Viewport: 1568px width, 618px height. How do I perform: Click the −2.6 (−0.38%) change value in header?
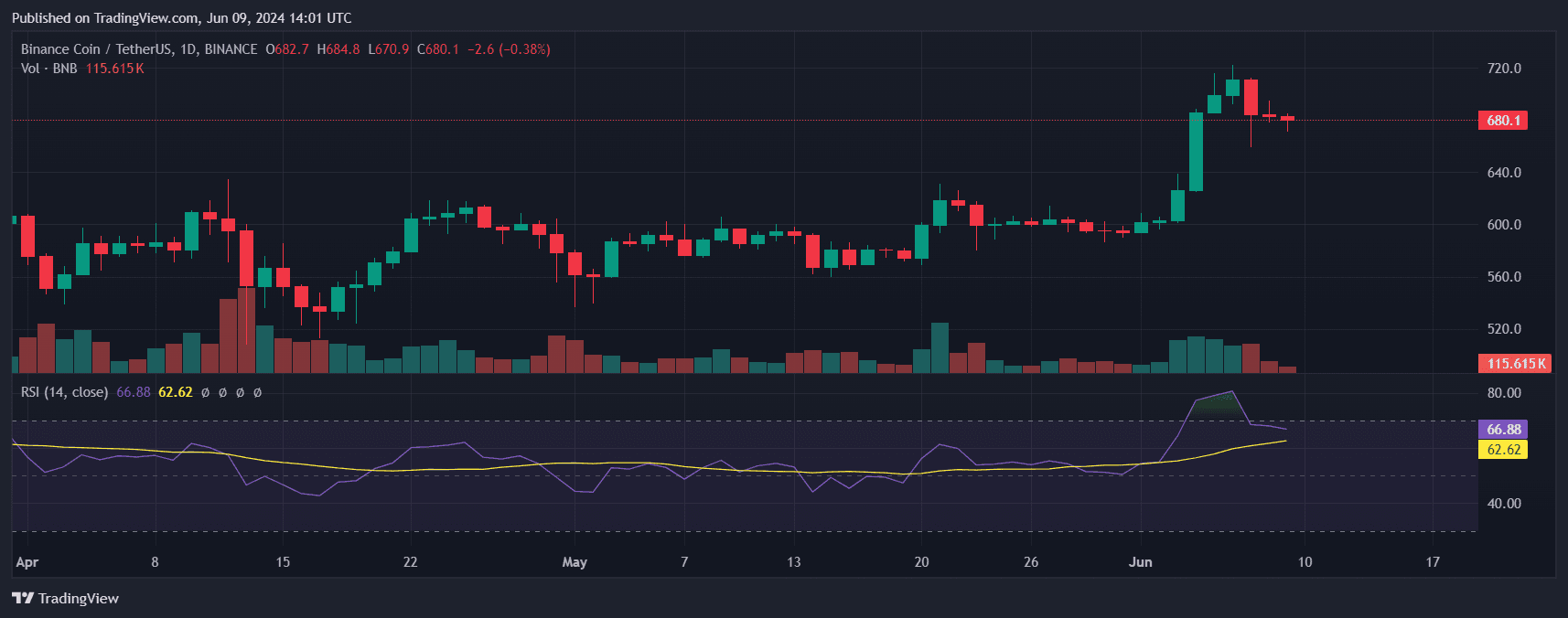pyautogui.click(x=509, y=49)
